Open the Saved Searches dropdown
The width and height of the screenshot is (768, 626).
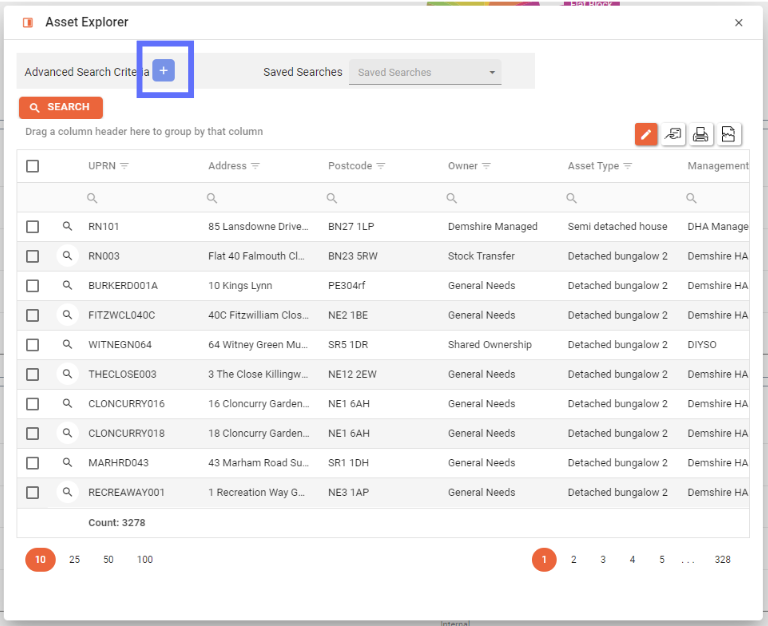tap(425, 72)
